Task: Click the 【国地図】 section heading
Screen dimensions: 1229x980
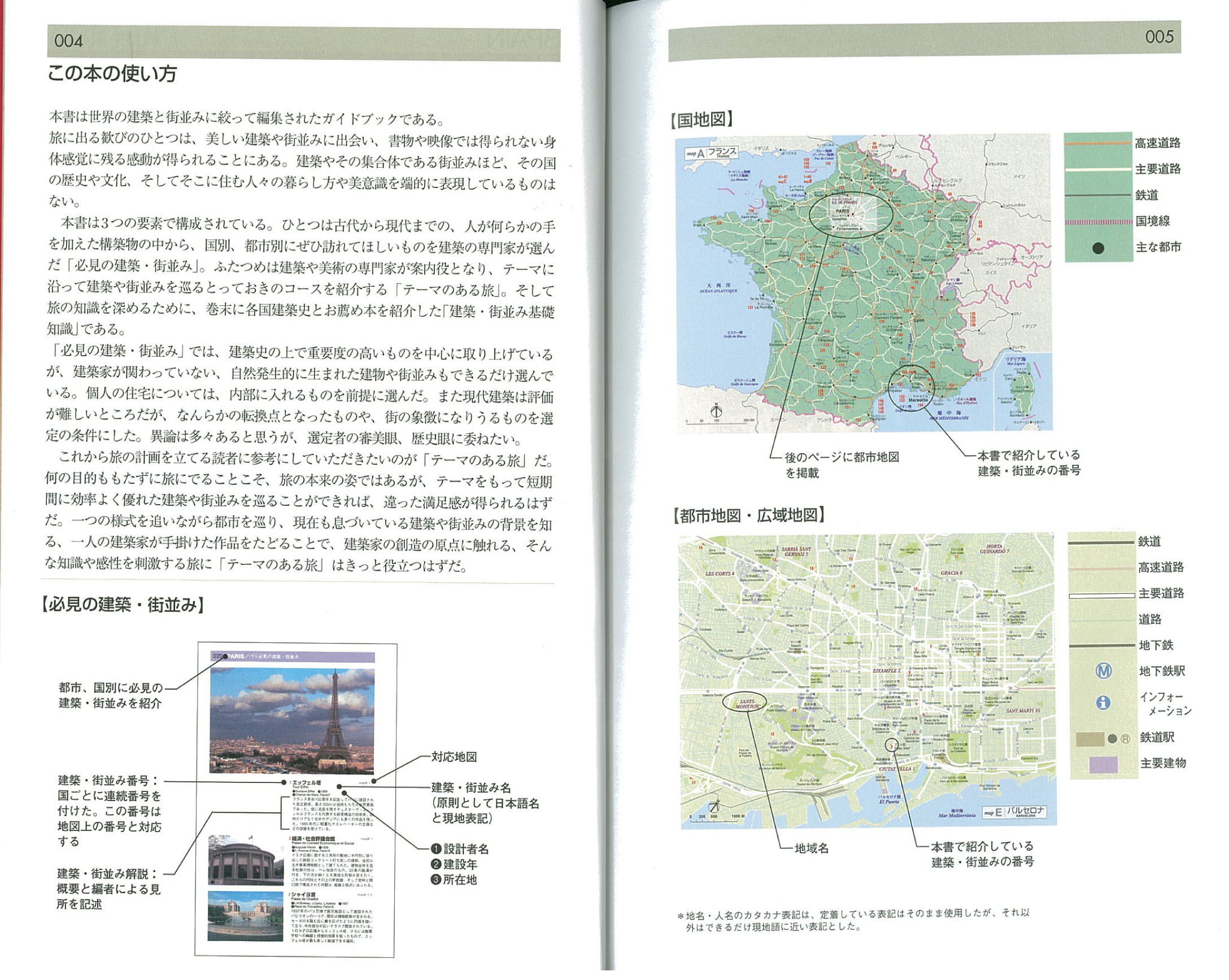Action: point(701,120)
